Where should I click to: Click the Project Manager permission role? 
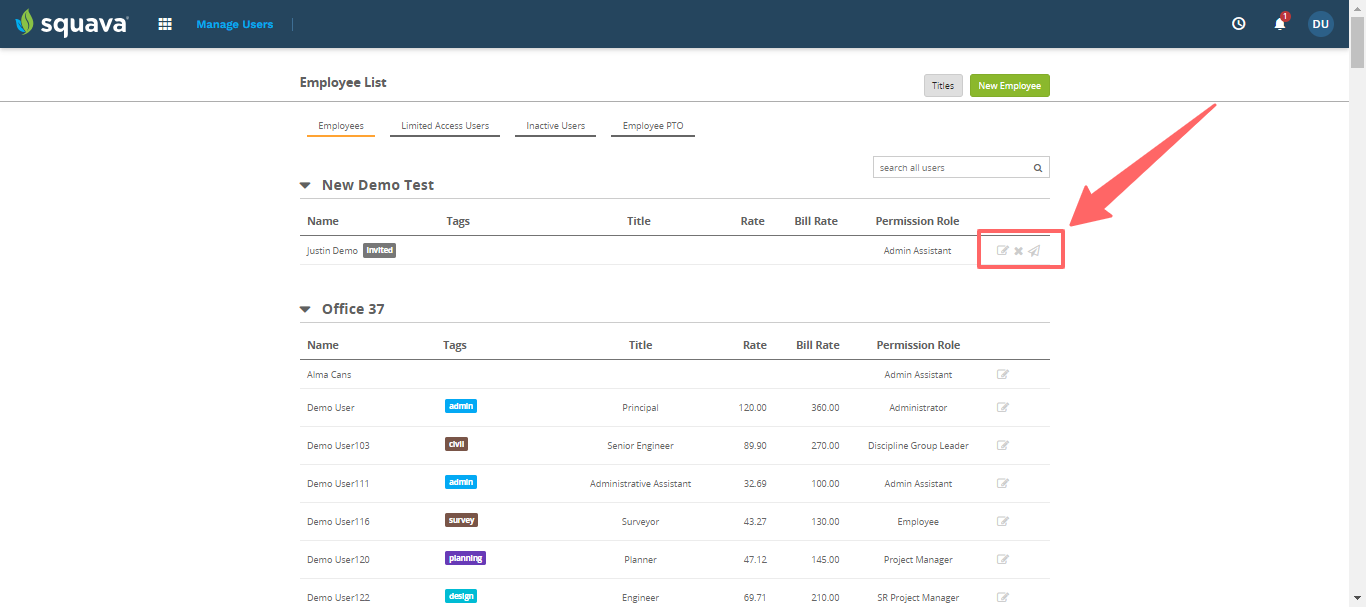point(918,560)
